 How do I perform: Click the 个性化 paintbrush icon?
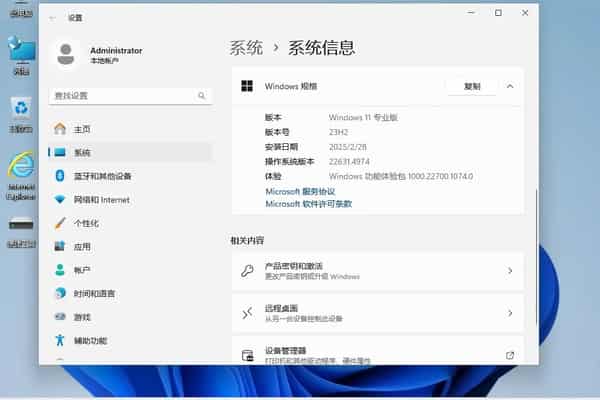tap(60, 223)
